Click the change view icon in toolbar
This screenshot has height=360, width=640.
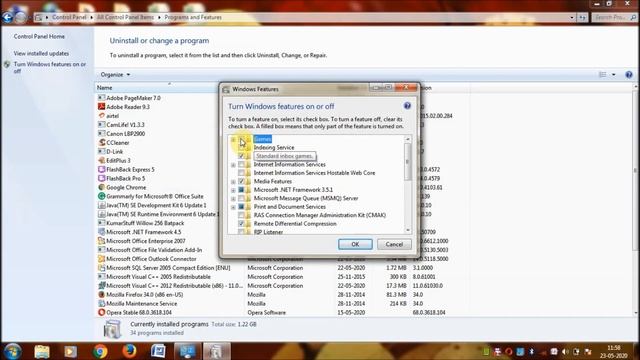point(602,75)
